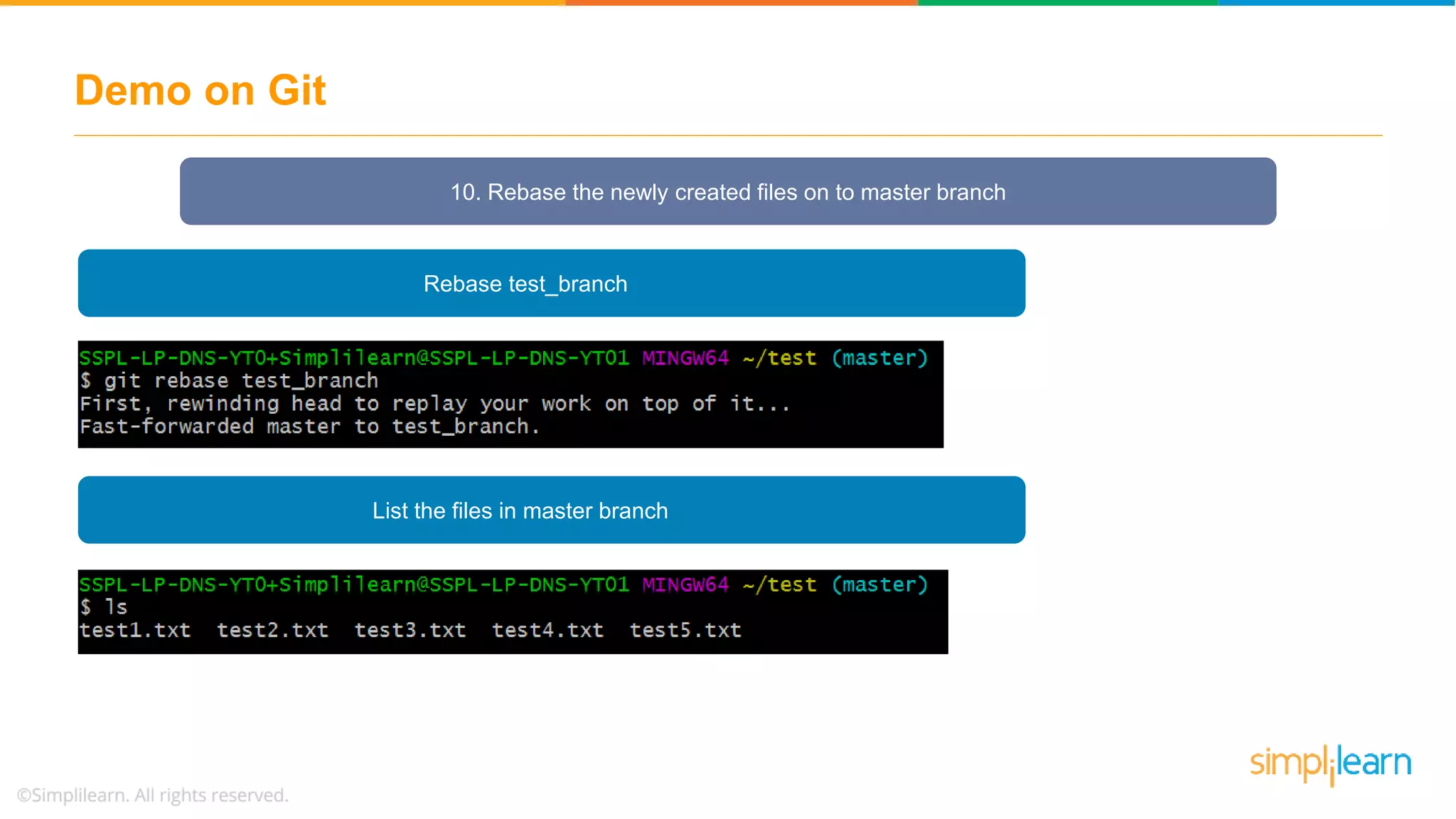Click the 'Demo on Git' slide title
This screenshot has width=1456, height=819.
pyautogui.click(x=200, y=90)
